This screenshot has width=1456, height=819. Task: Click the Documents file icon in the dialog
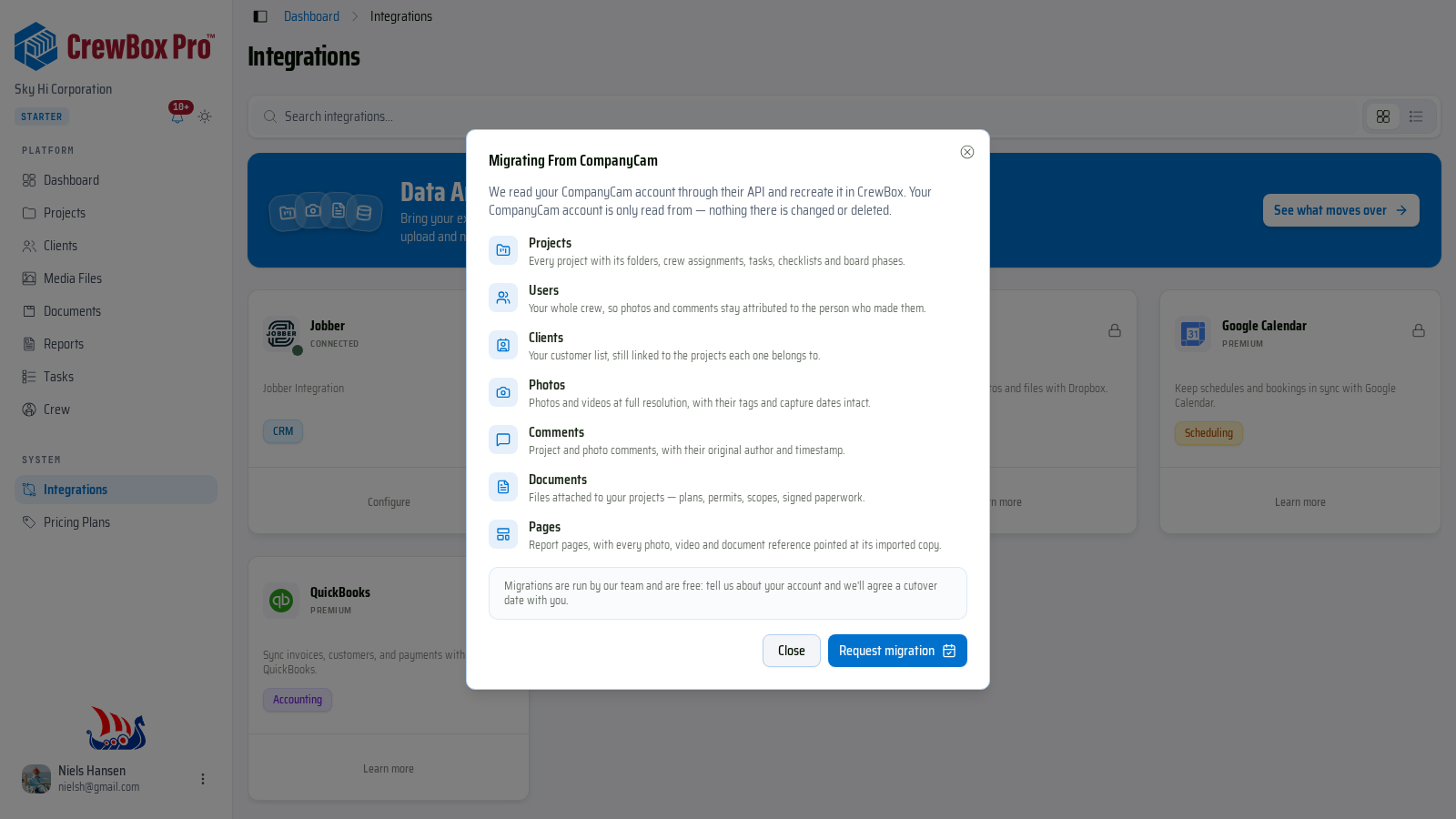[503, 487]
